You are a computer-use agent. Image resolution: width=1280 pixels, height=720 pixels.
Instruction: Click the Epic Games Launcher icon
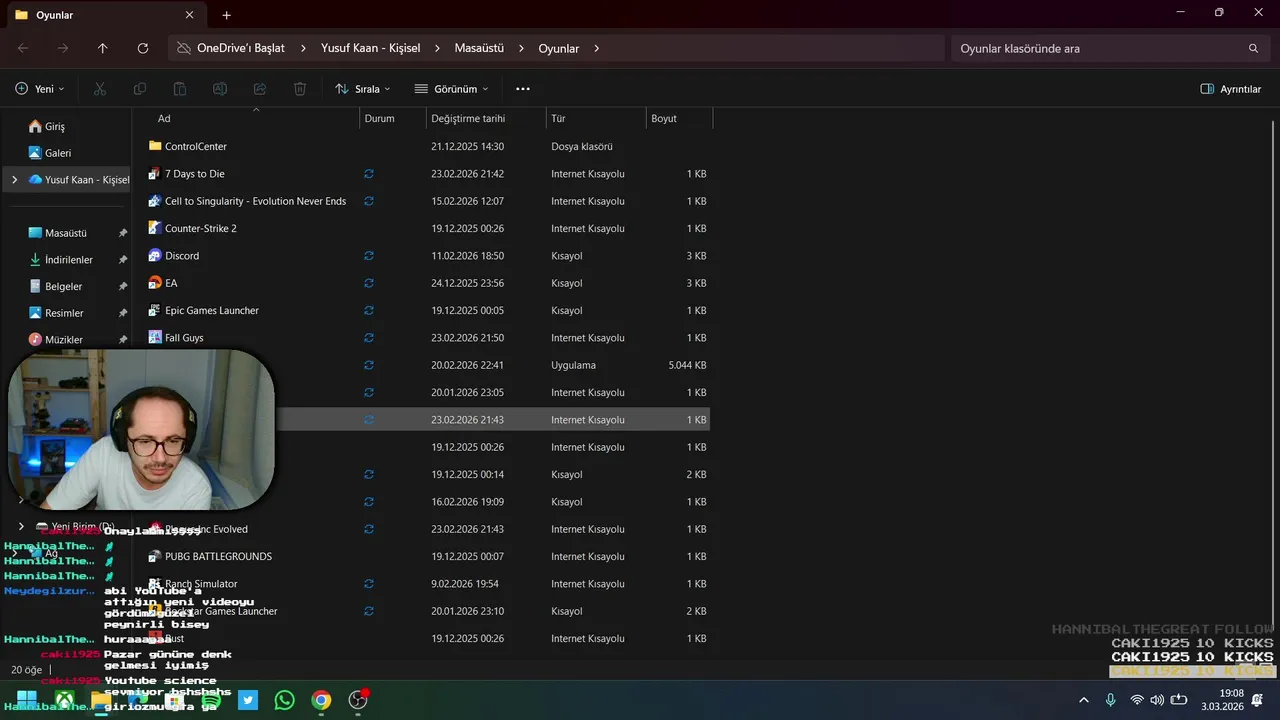pos(155,310)
